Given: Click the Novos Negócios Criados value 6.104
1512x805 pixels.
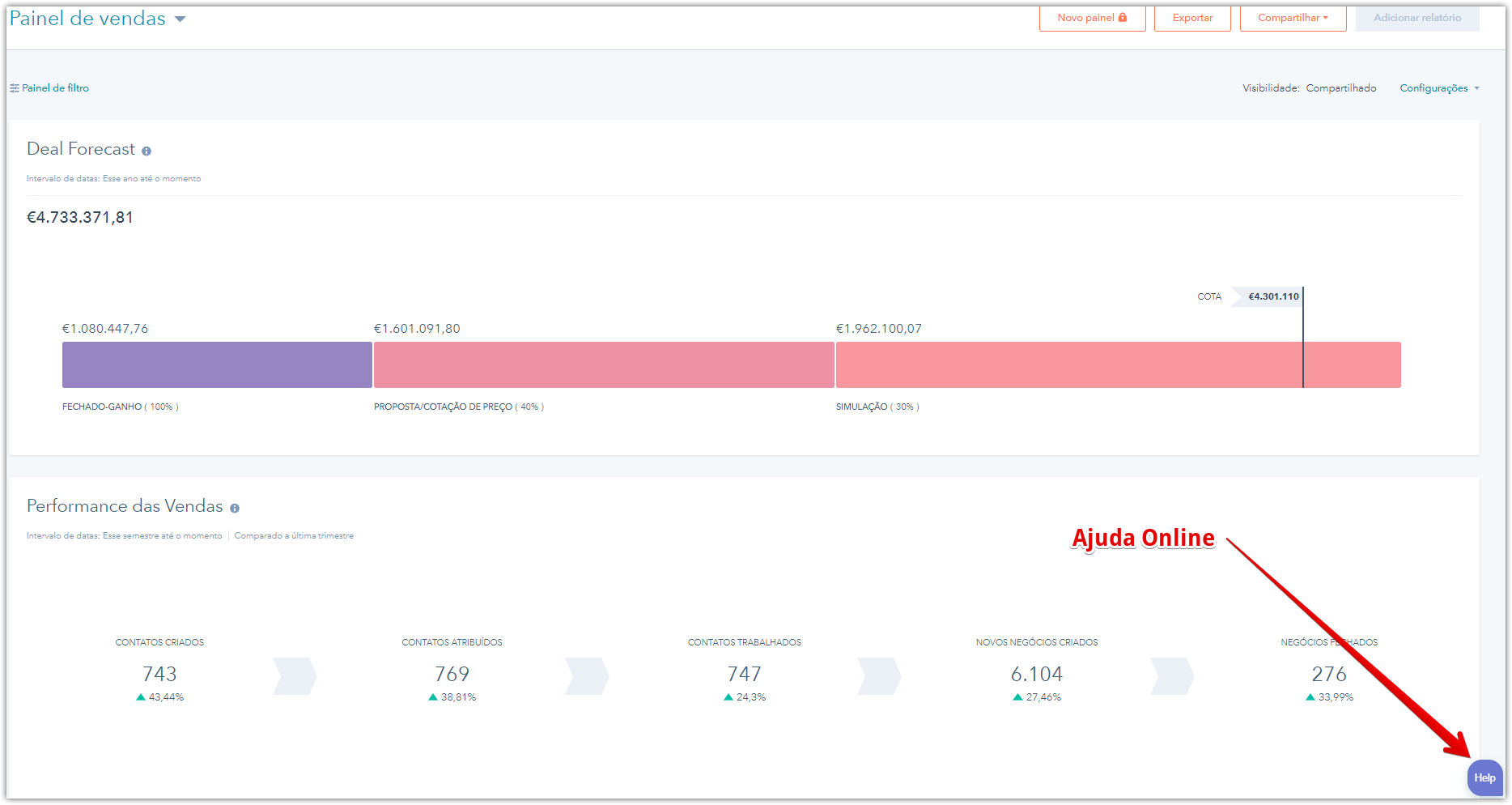Looking at the screenshot, I should pyautogui.click(x=1036, y=674).
